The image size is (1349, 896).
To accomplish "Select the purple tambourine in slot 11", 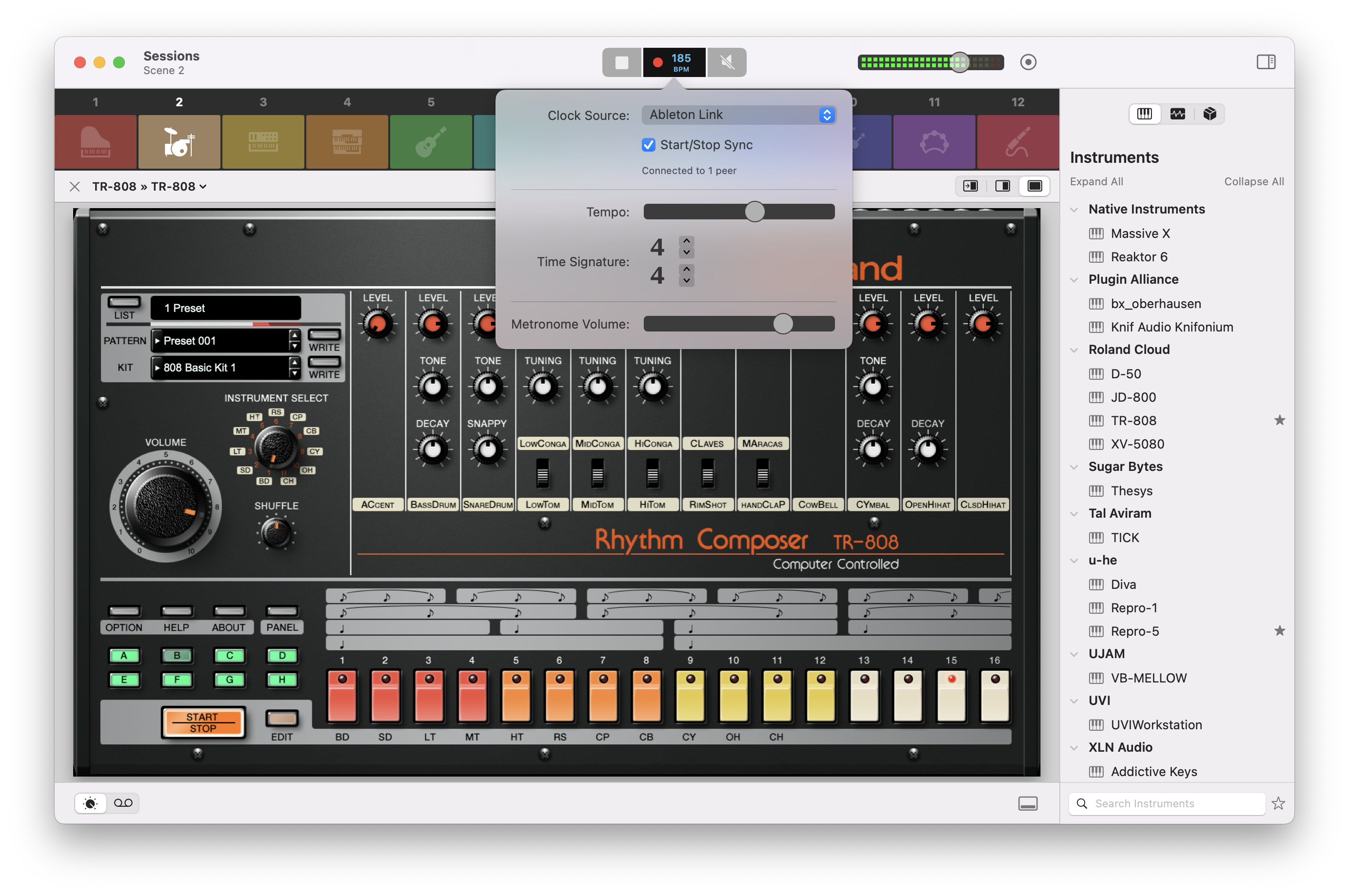I will click(x=934, y=142).
